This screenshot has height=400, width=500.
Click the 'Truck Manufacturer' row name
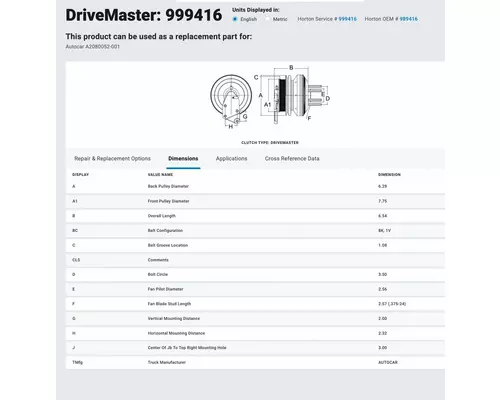tap(167, 362)
